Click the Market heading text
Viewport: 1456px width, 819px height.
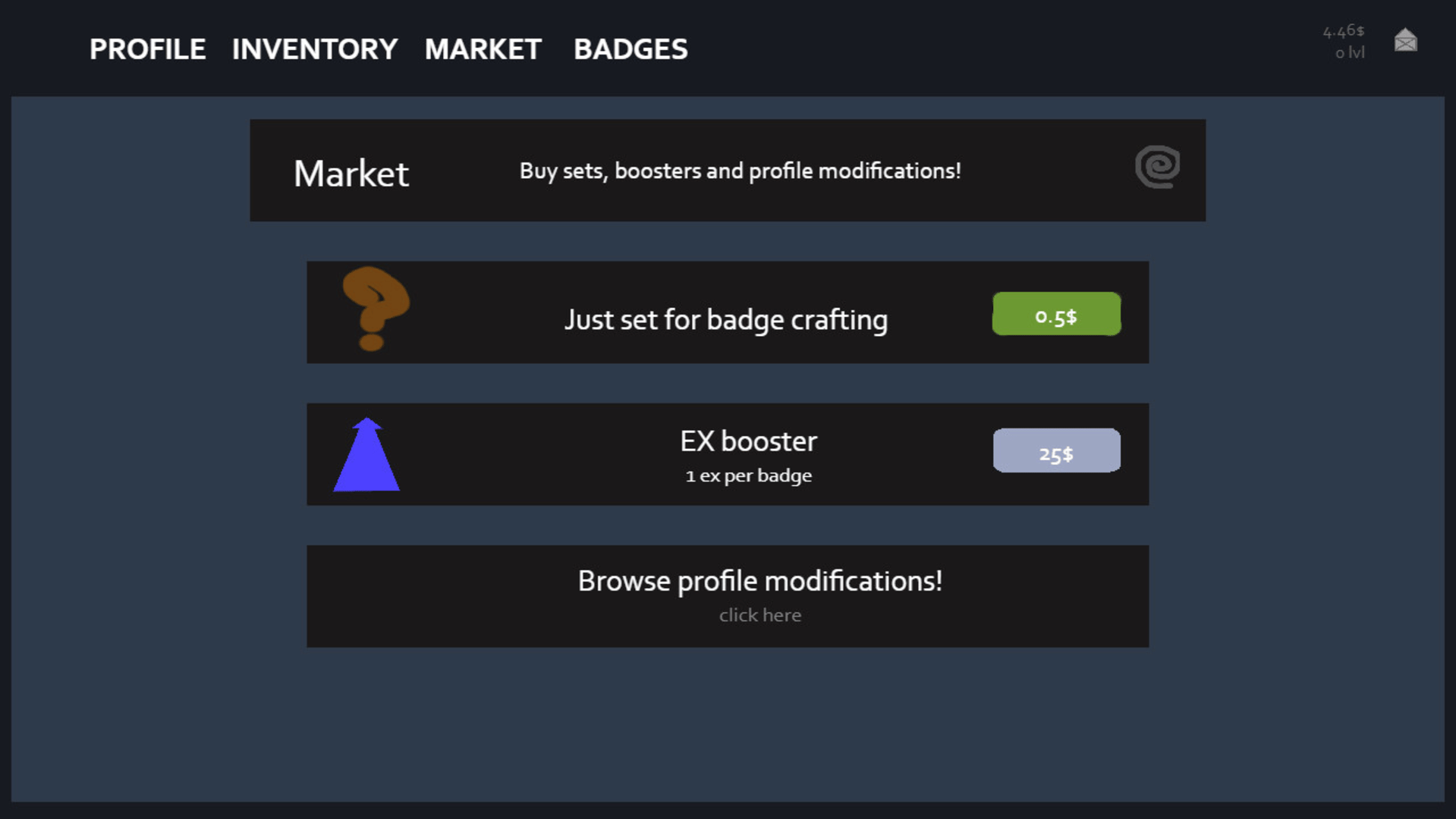[x=351, y=174]
